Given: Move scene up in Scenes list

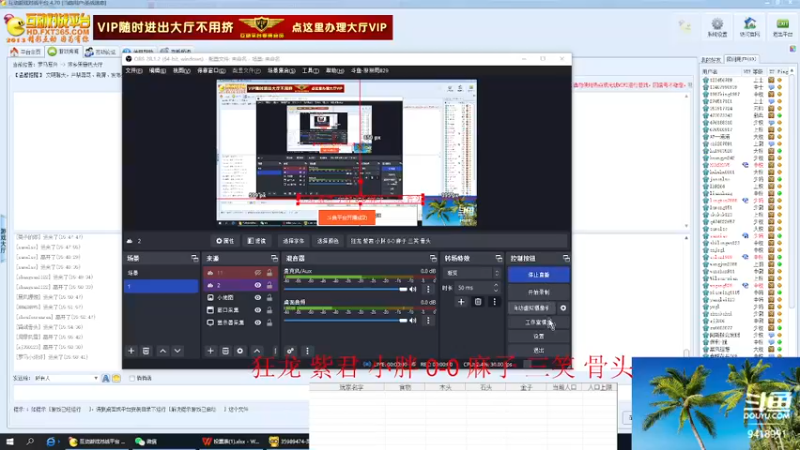Looking at the screenshot, I should [163, 351].
